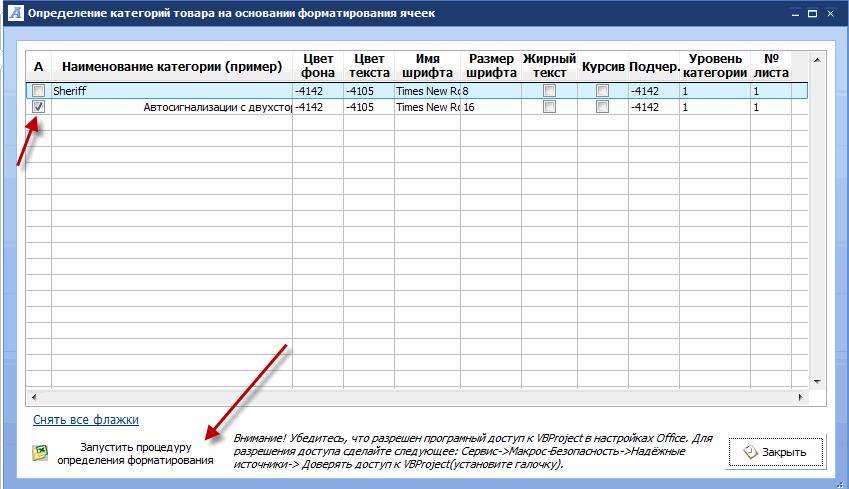Click the left arrow of the horizontal scrollbar

coord(34,397)
